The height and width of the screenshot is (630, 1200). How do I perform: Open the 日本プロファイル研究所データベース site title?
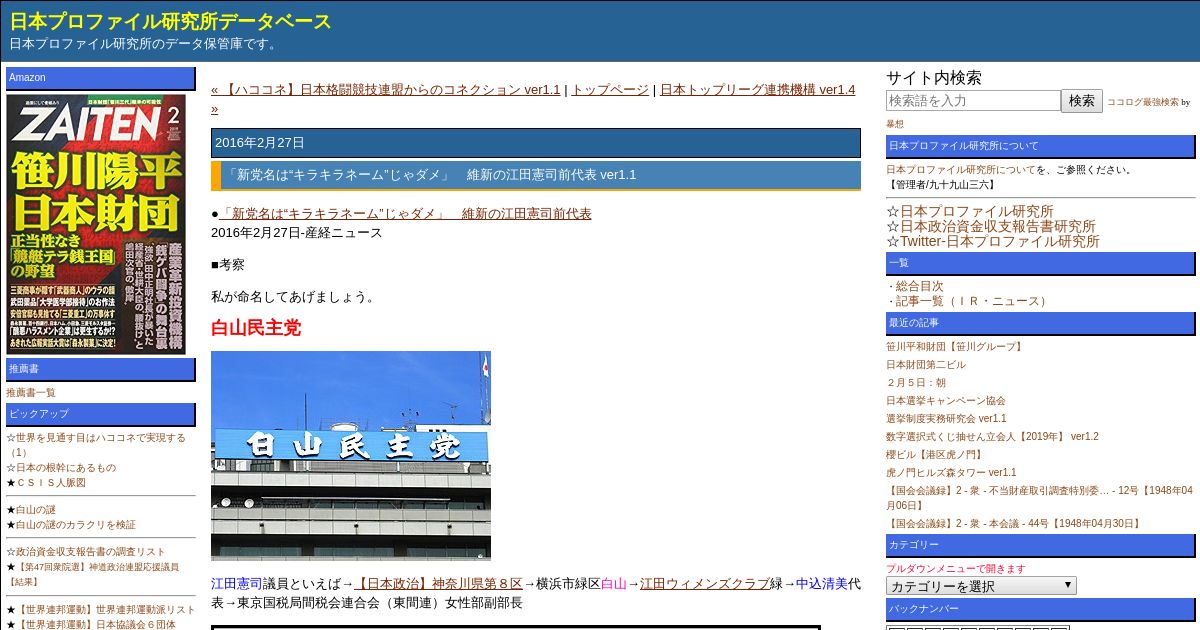pos(170,21)
